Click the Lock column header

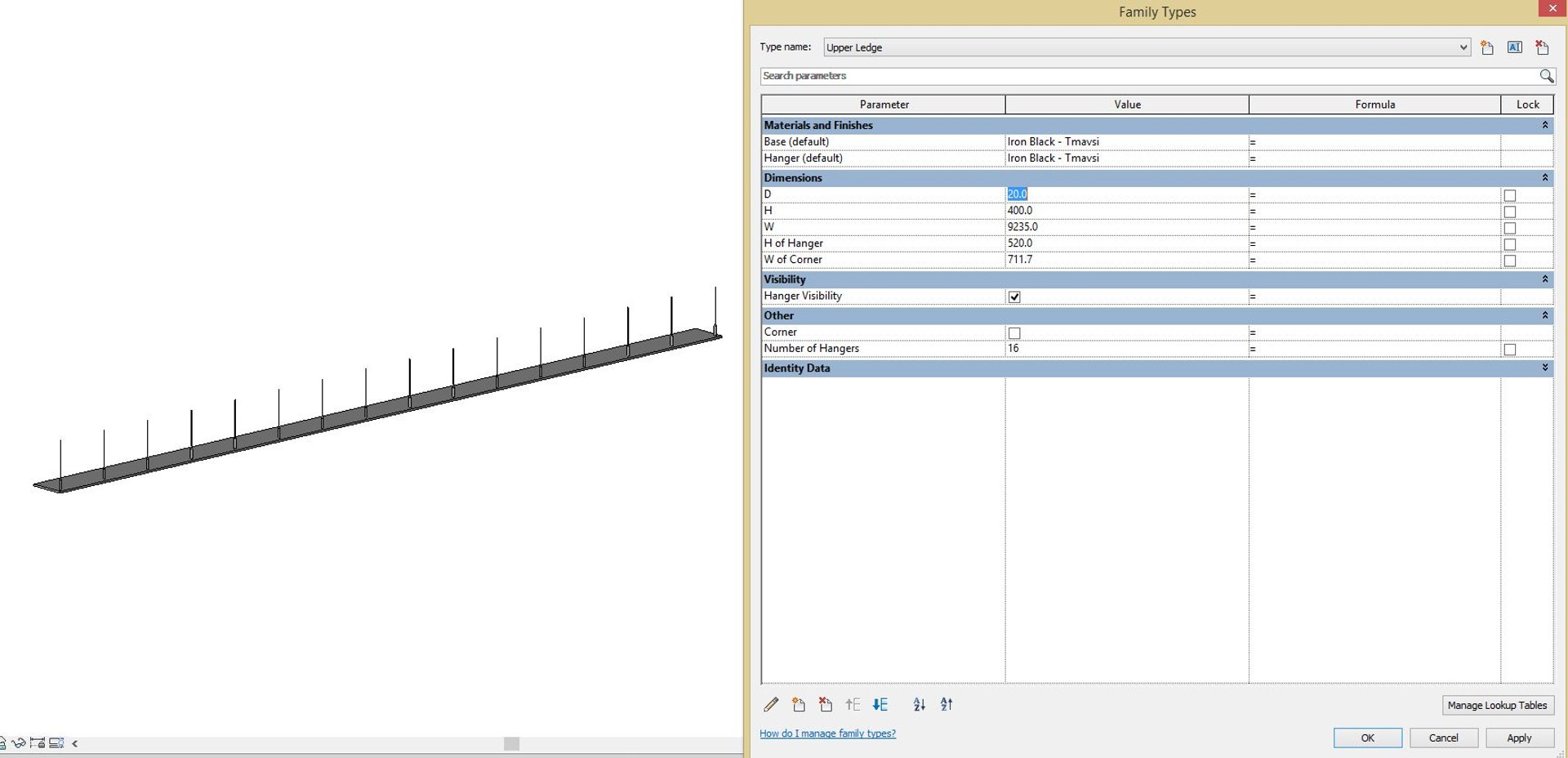tap(1527, 105)
